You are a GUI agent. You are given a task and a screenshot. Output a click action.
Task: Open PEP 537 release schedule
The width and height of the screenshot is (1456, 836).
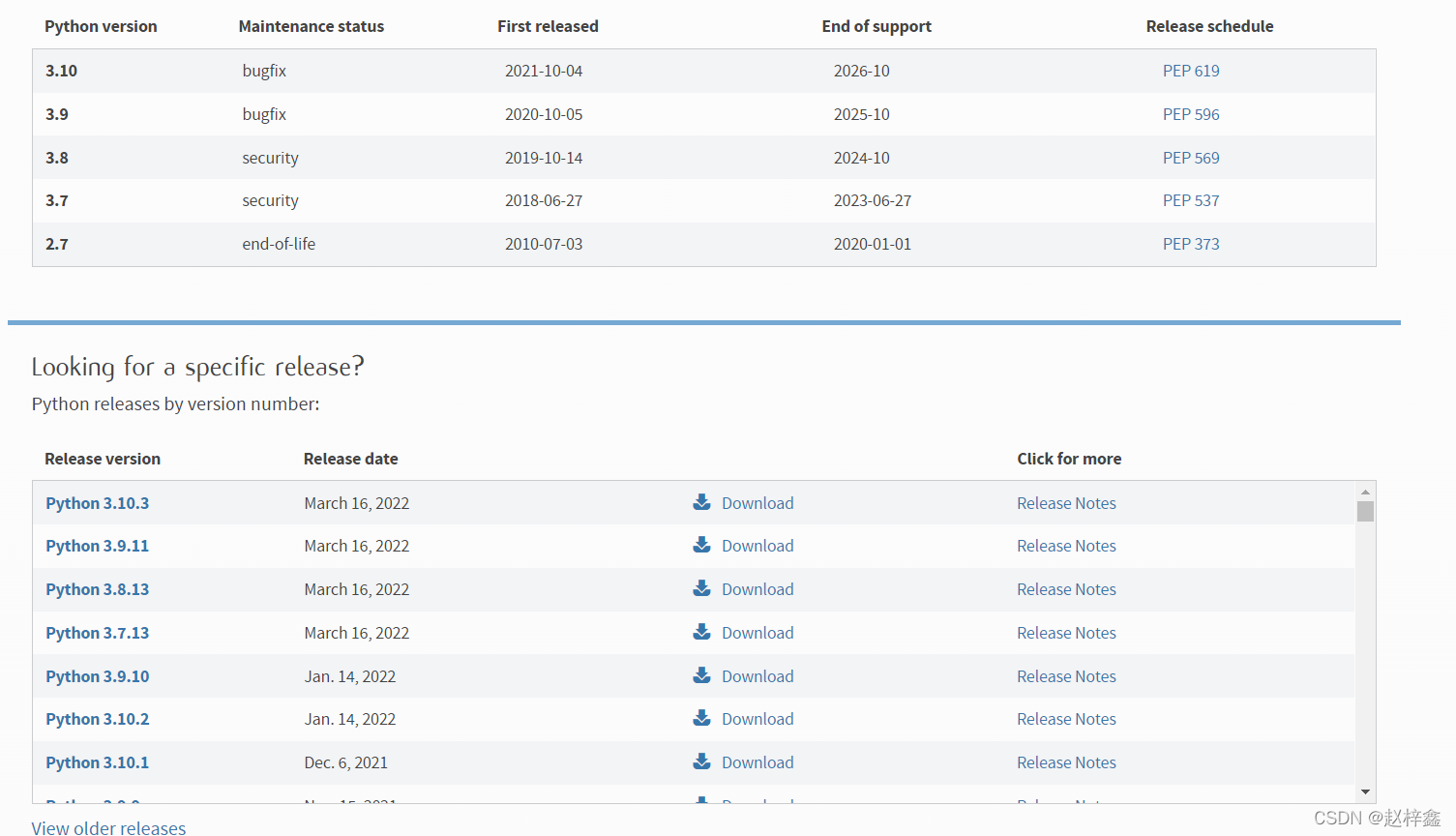pos(1191,200)
